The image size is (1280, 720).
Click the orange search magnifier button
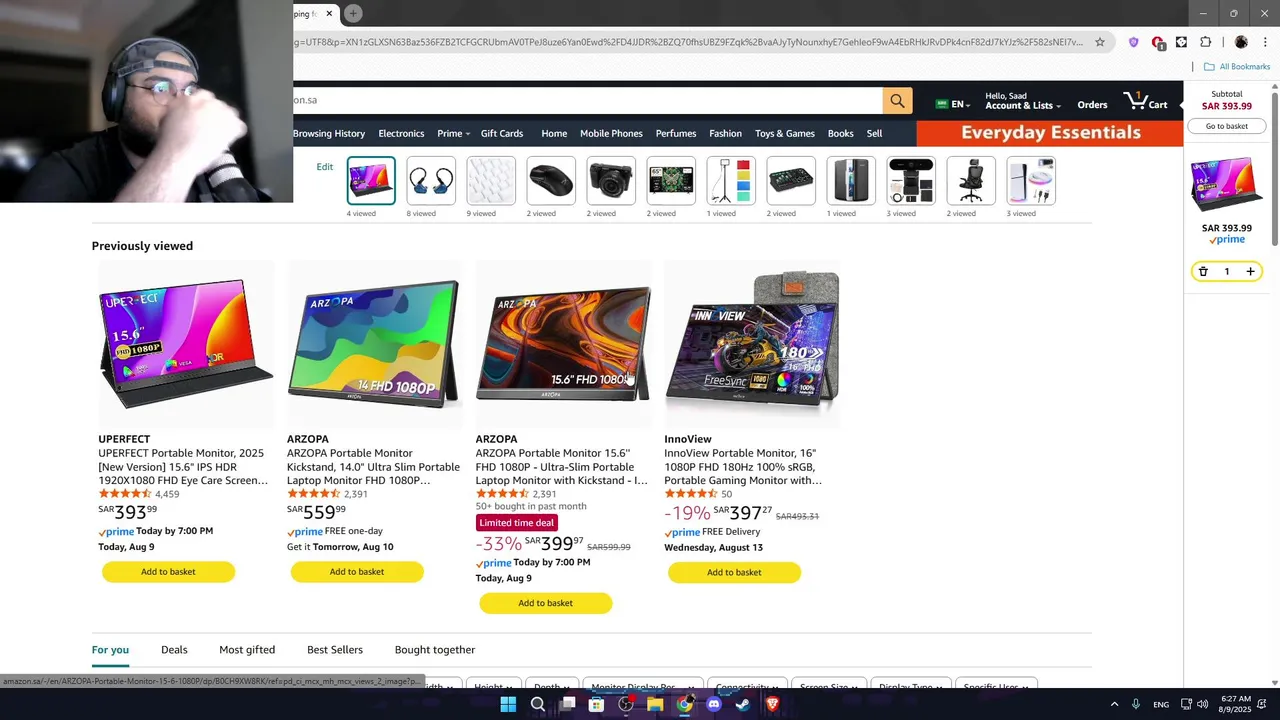[x=897, y=101]
